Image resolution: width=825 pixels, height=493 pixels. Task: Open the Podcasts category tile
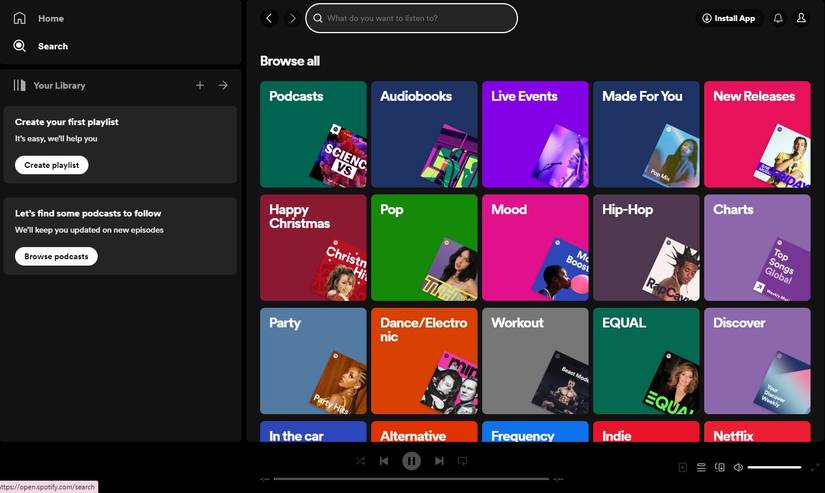tap(313, 134)
